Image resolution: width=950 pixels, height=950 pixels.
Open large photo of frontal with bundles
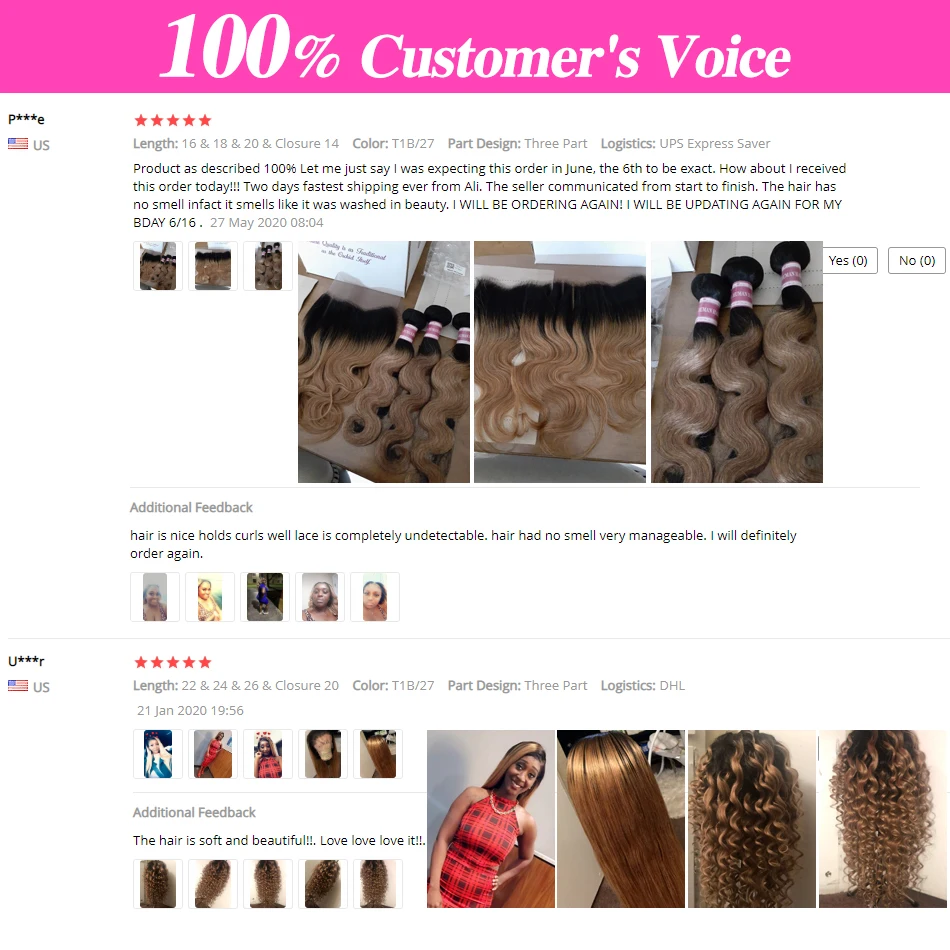[384, 362]
